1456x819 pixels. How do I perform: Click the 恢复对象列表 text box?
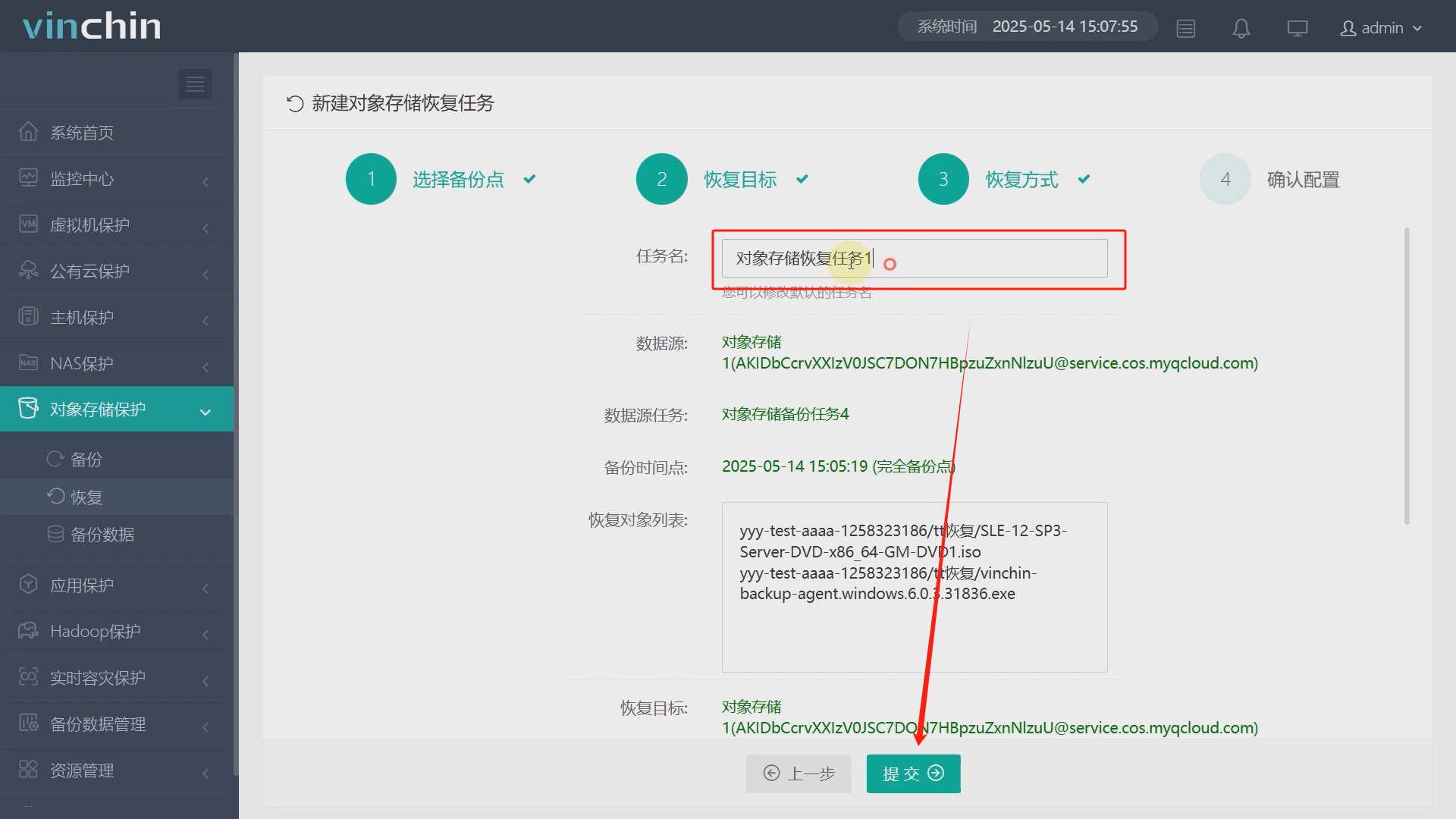pos(915,587)
